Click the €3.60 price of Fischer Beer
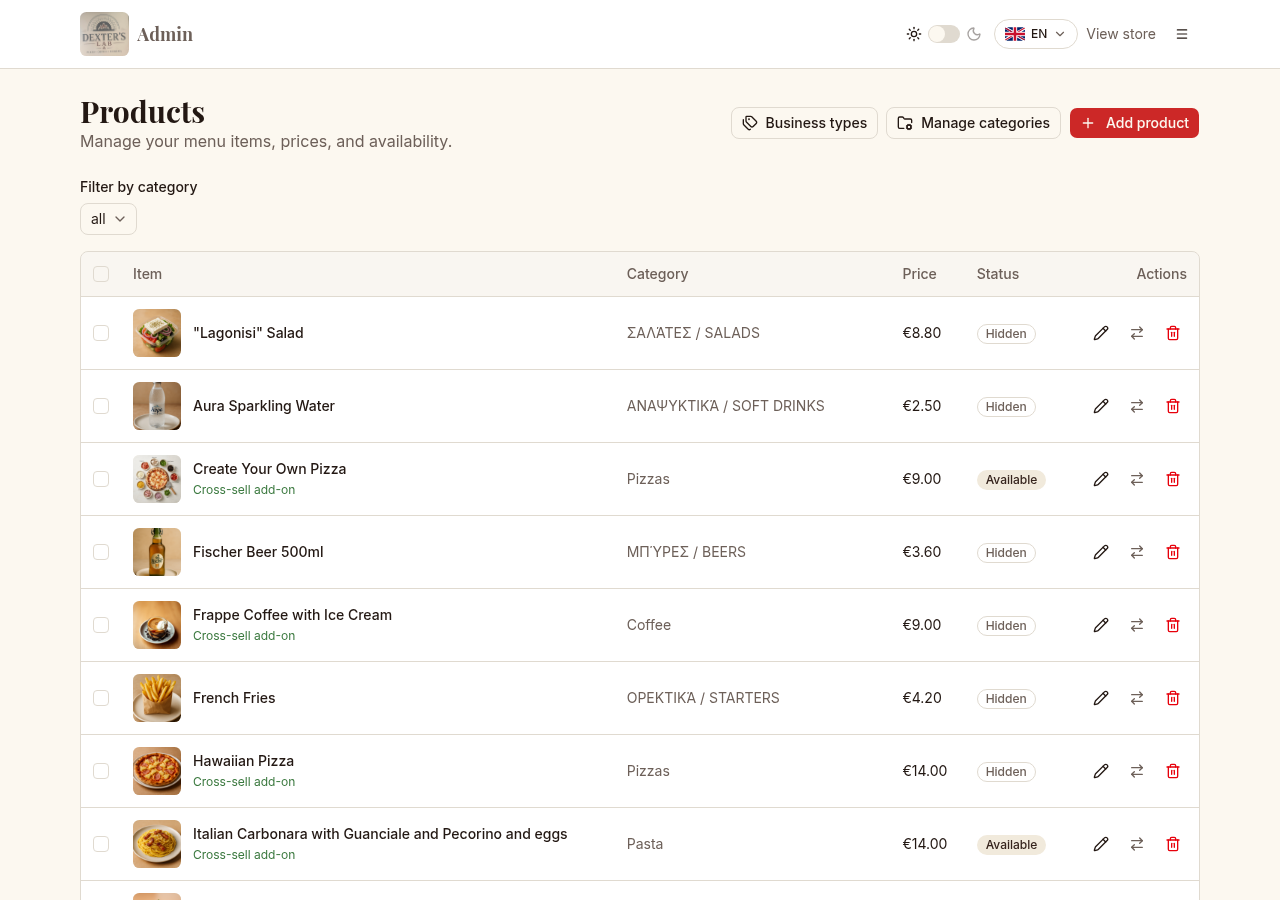Viewport: 1280px width, 900px height. (921, 552)
